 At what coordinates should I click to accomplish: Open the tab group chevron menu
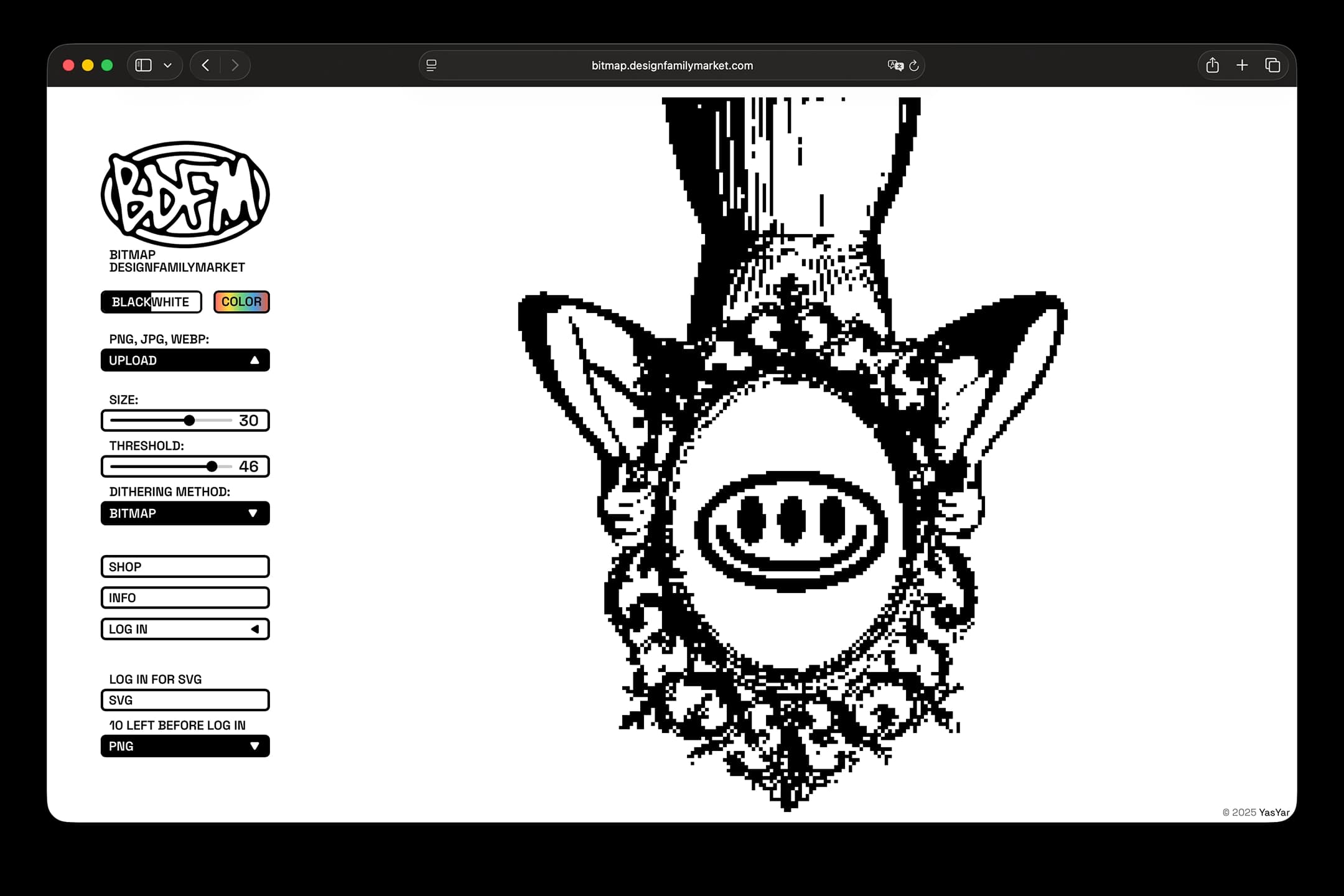166,65
